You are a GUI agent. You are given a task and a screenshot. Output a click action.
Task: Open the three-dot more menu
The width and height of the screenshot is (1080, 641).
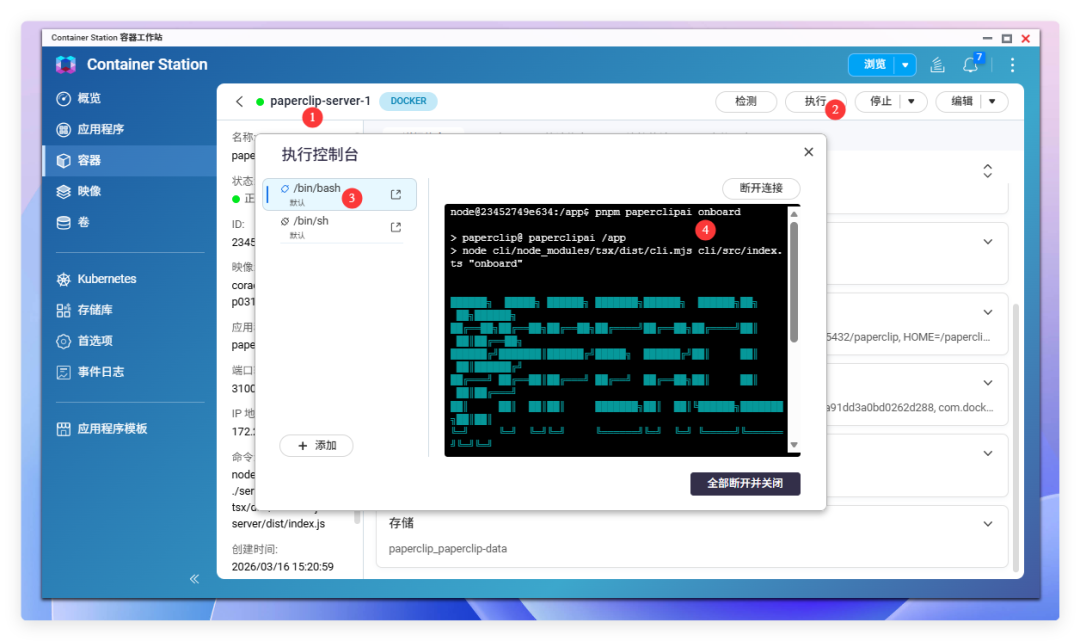pos(1012,65)
